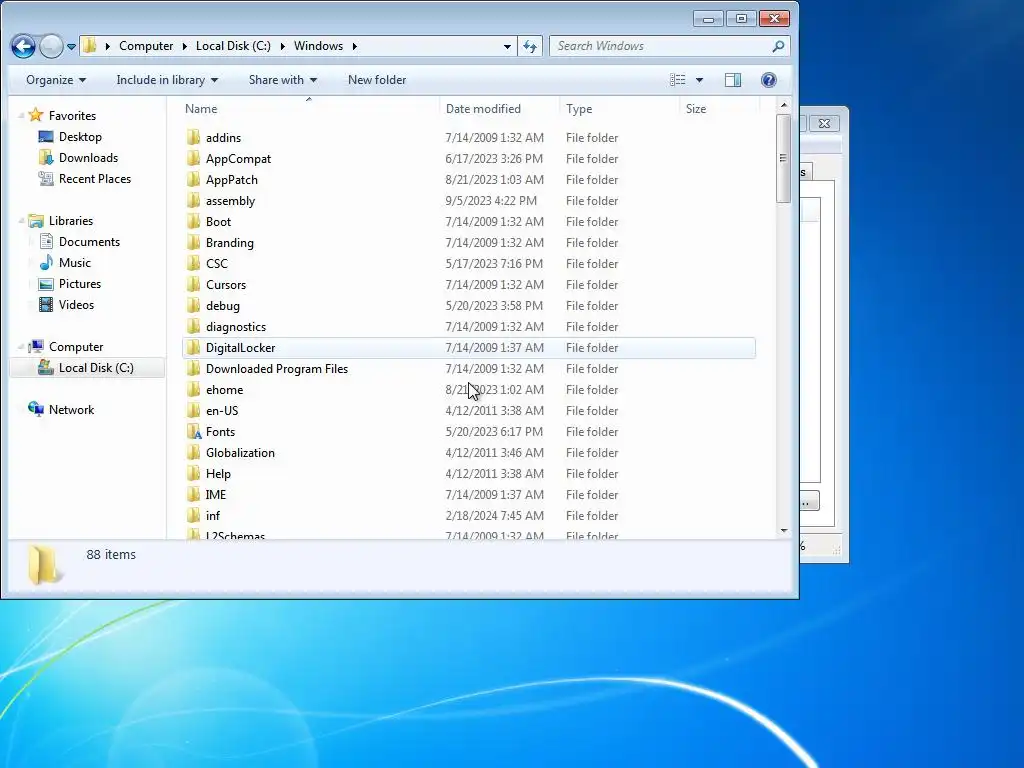Select the diagnostics folder icon
This screenshot has height=768, width=1024.
point(193,326)
